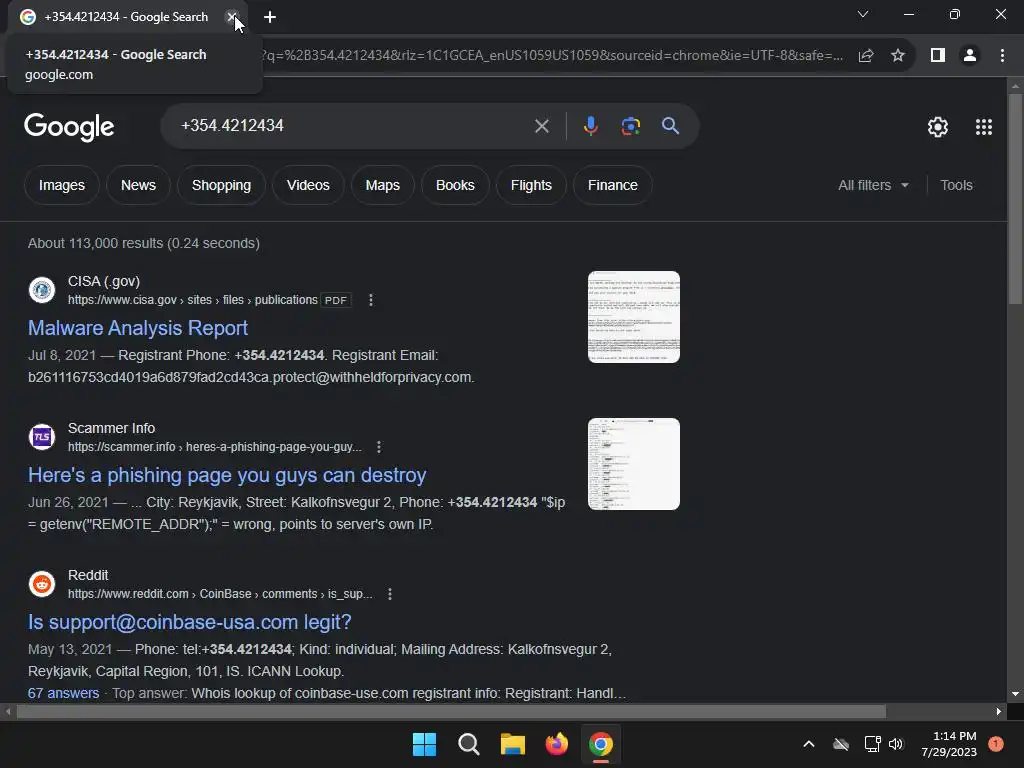This screenshot has height=768, width=1024.
Task: Click the scammer.info URL breadcrumb
Action: click(x=214, y=447)
